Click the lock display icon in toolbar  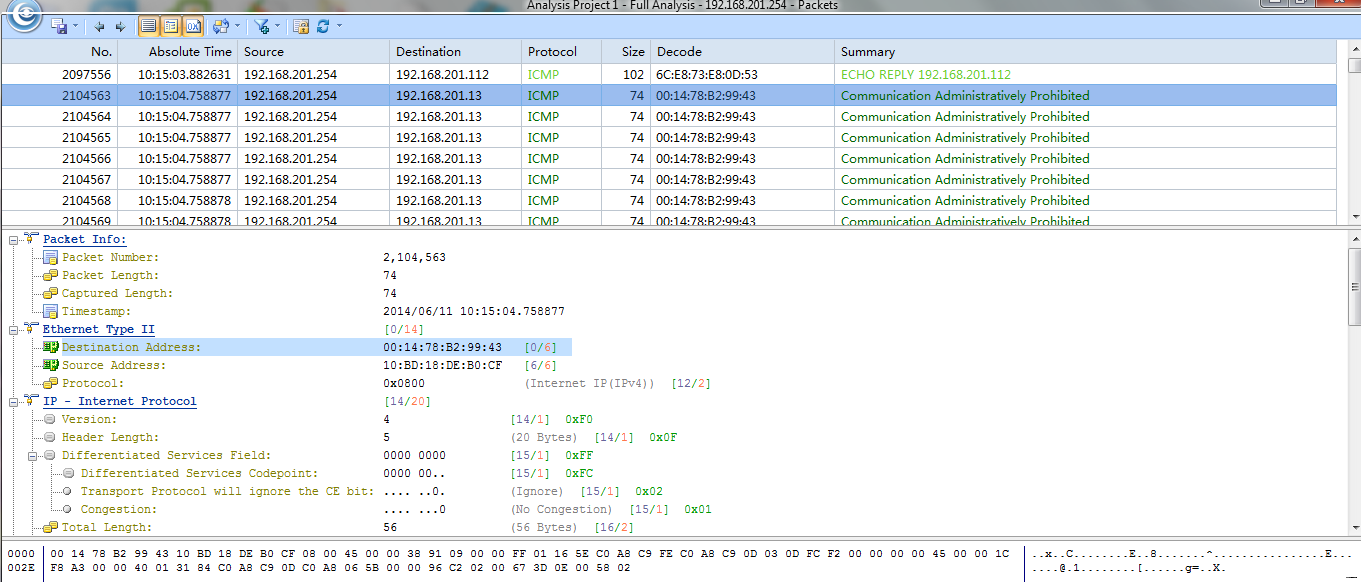tap(301, 26)
